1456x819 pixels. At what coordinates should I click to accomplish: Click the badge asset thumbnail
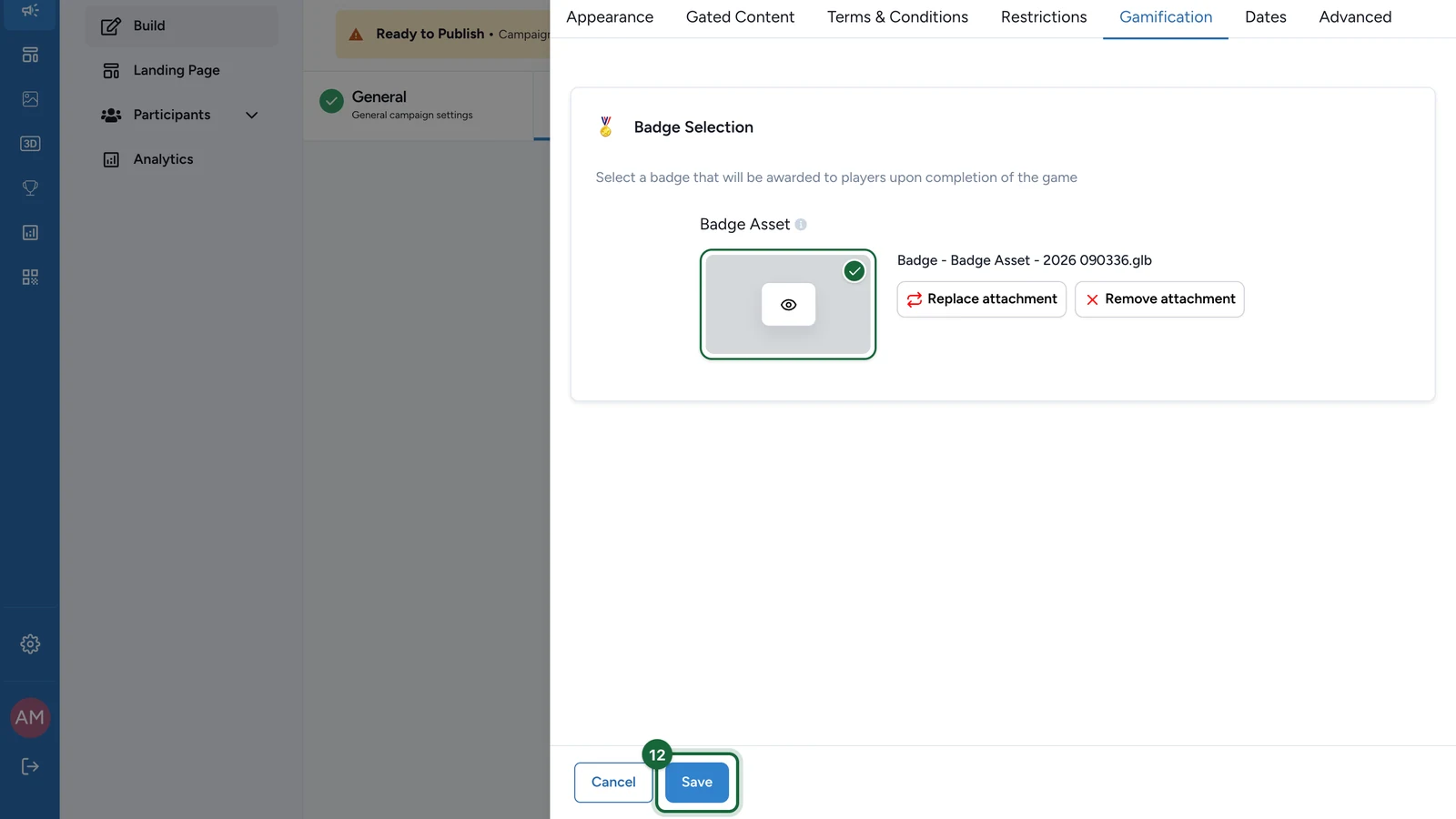pos(788,305)
